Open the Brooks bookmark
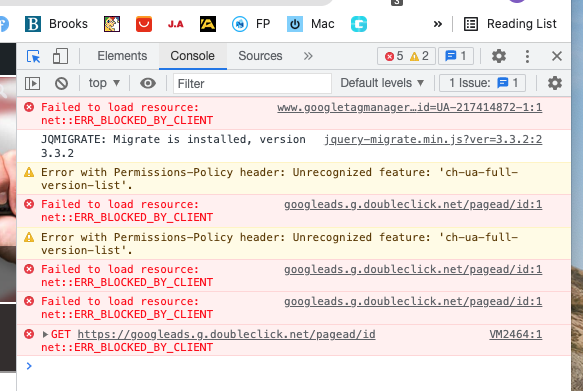Screen dimensions: 583x391 click(x=57, y=24)
